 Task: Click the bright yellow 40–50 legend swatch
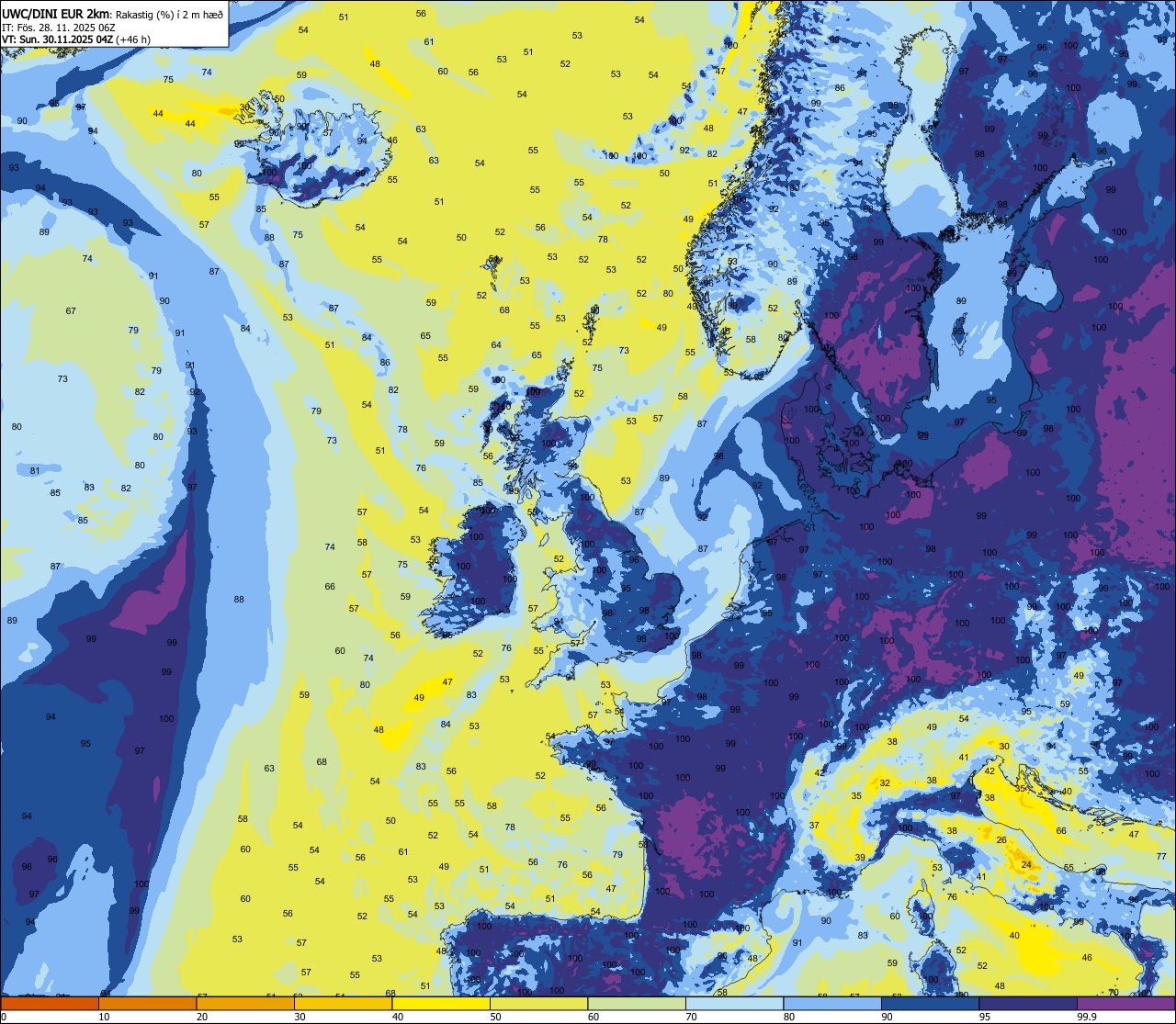(x=441, y=1003)
